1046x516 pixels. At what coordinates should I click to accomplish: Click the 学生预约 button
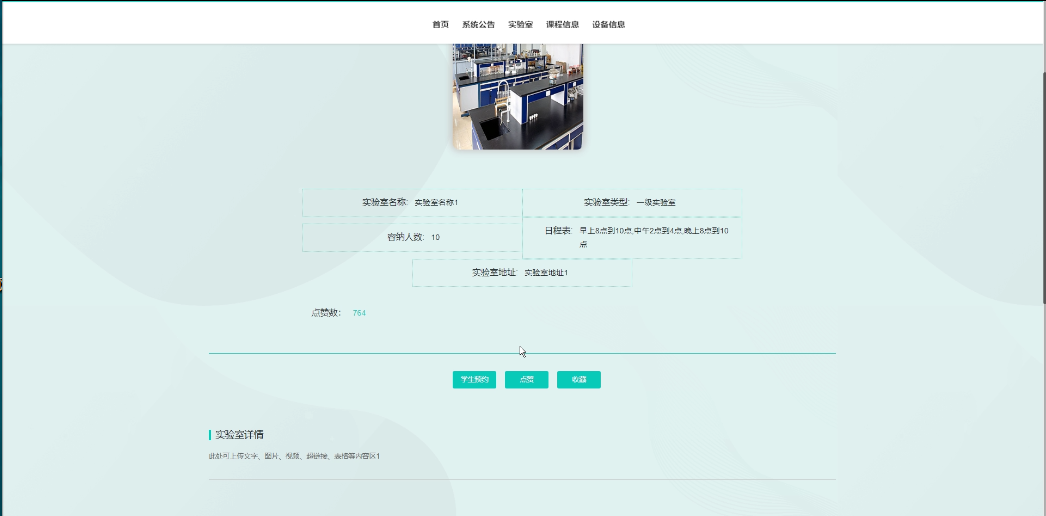tap(474, 380)
